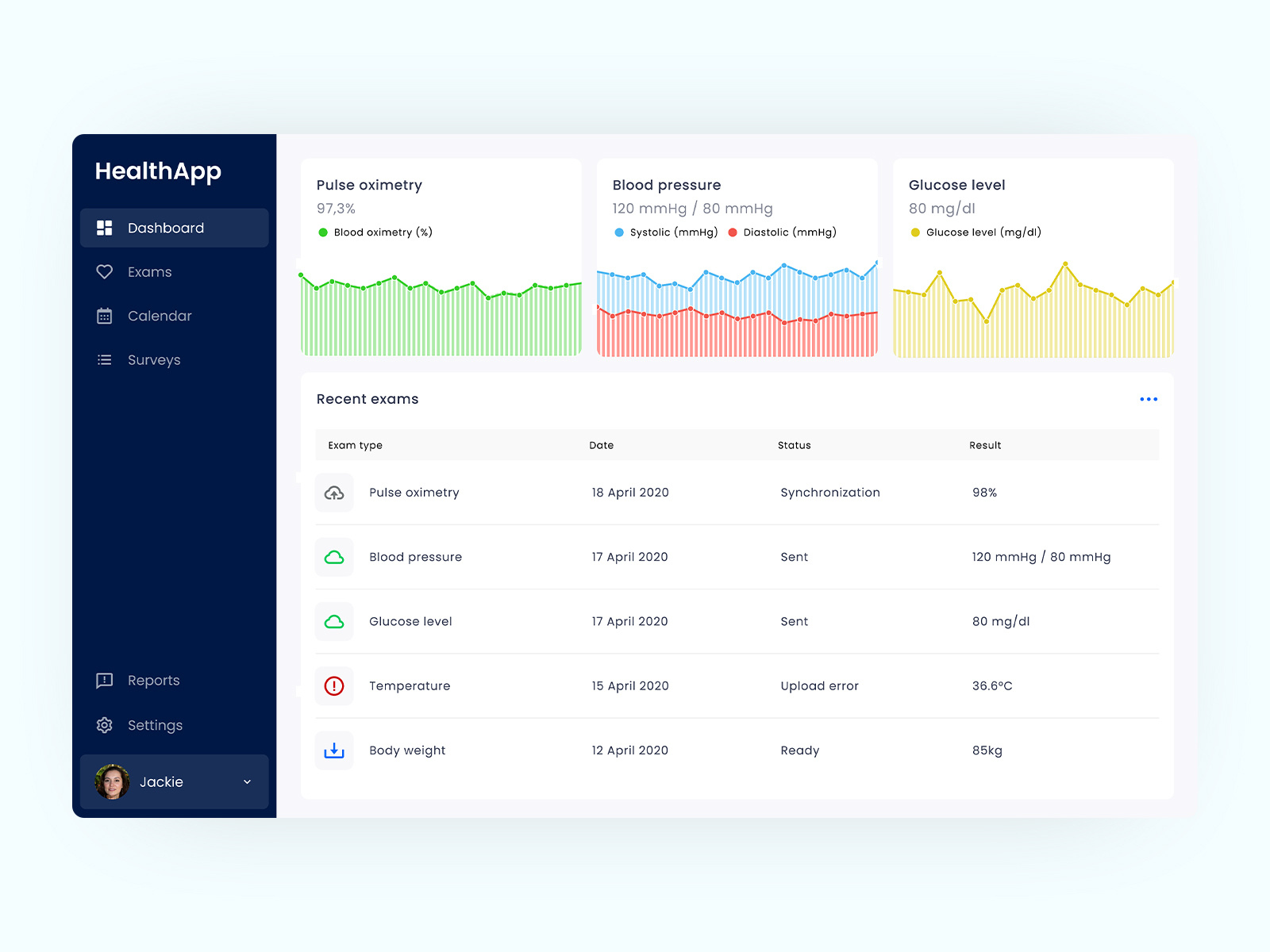Open the Calendar icon in sidebar

105,316
